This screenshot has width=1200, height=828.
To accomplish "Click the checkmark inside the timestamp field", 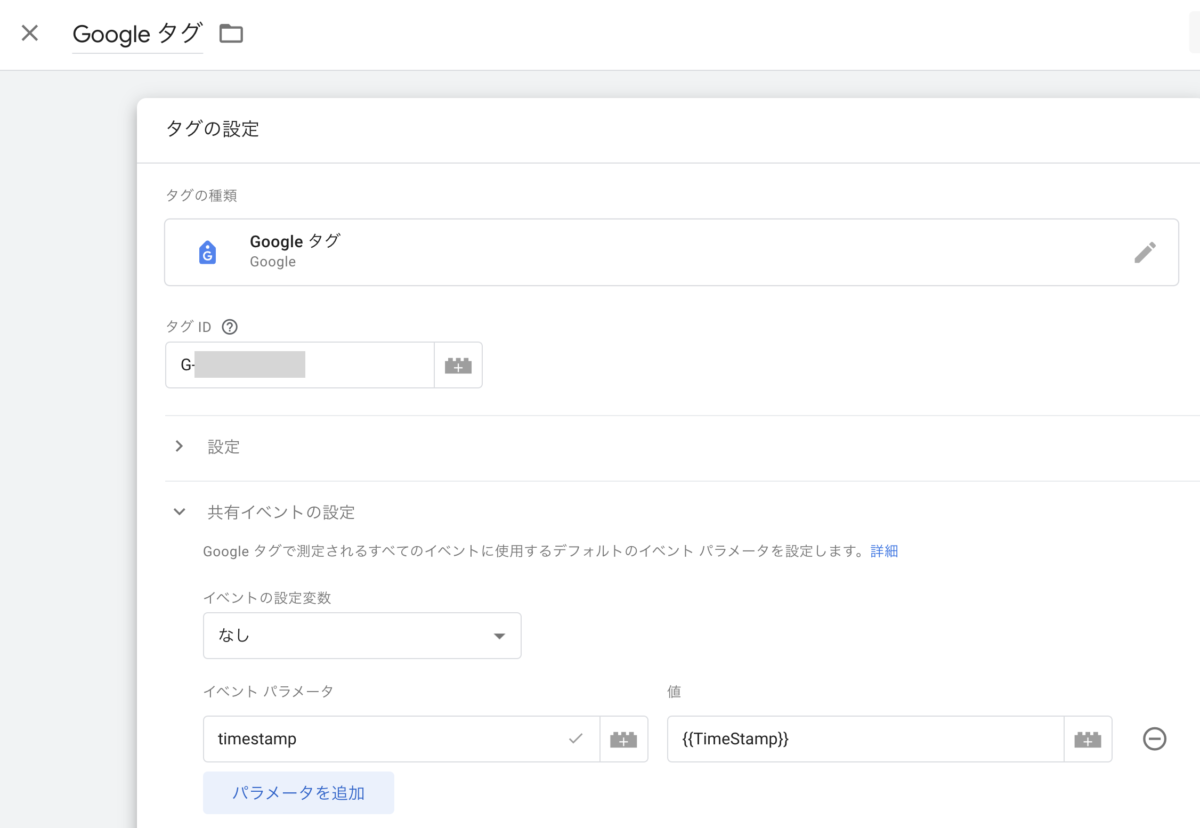I will pyautogui.click(x=575, y=739).
